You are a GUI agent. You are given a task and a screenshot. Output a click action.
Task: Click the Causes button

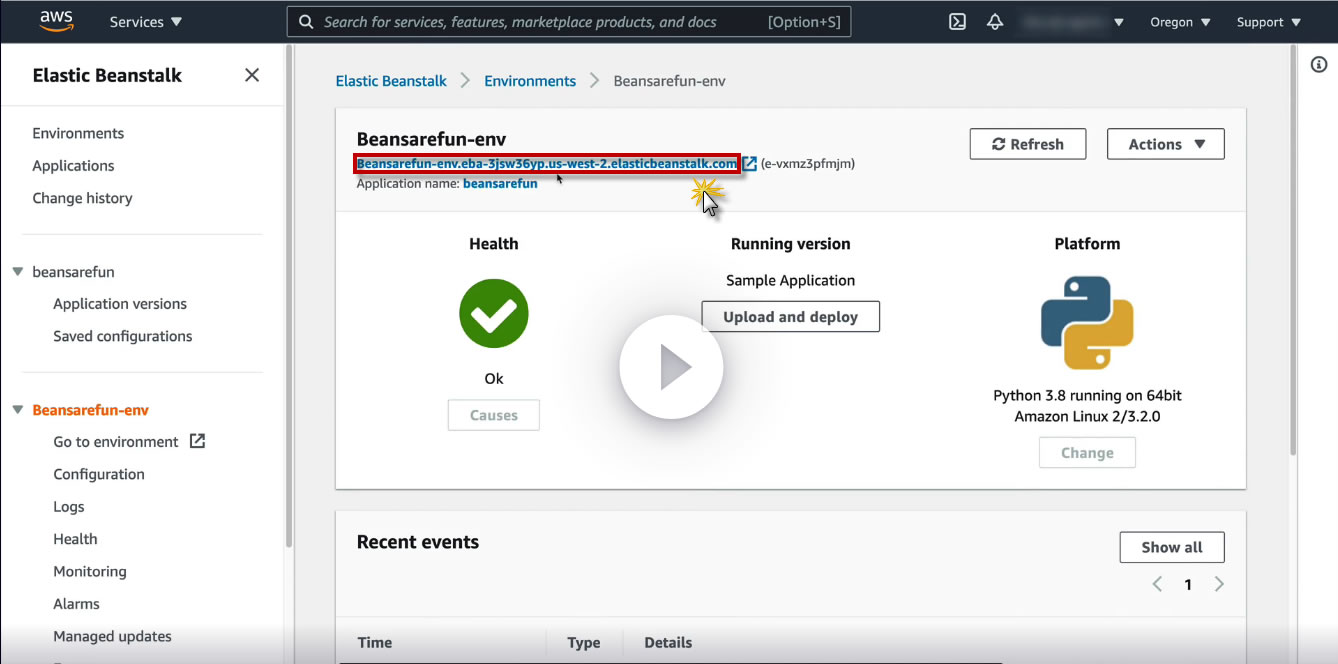point(494,415)
